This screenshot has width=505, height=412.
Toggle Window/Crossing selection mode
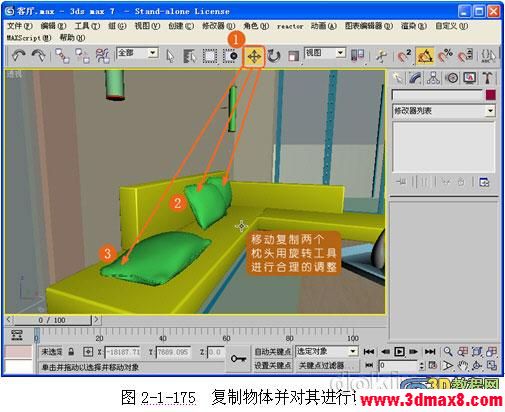[x=230, y=56]
